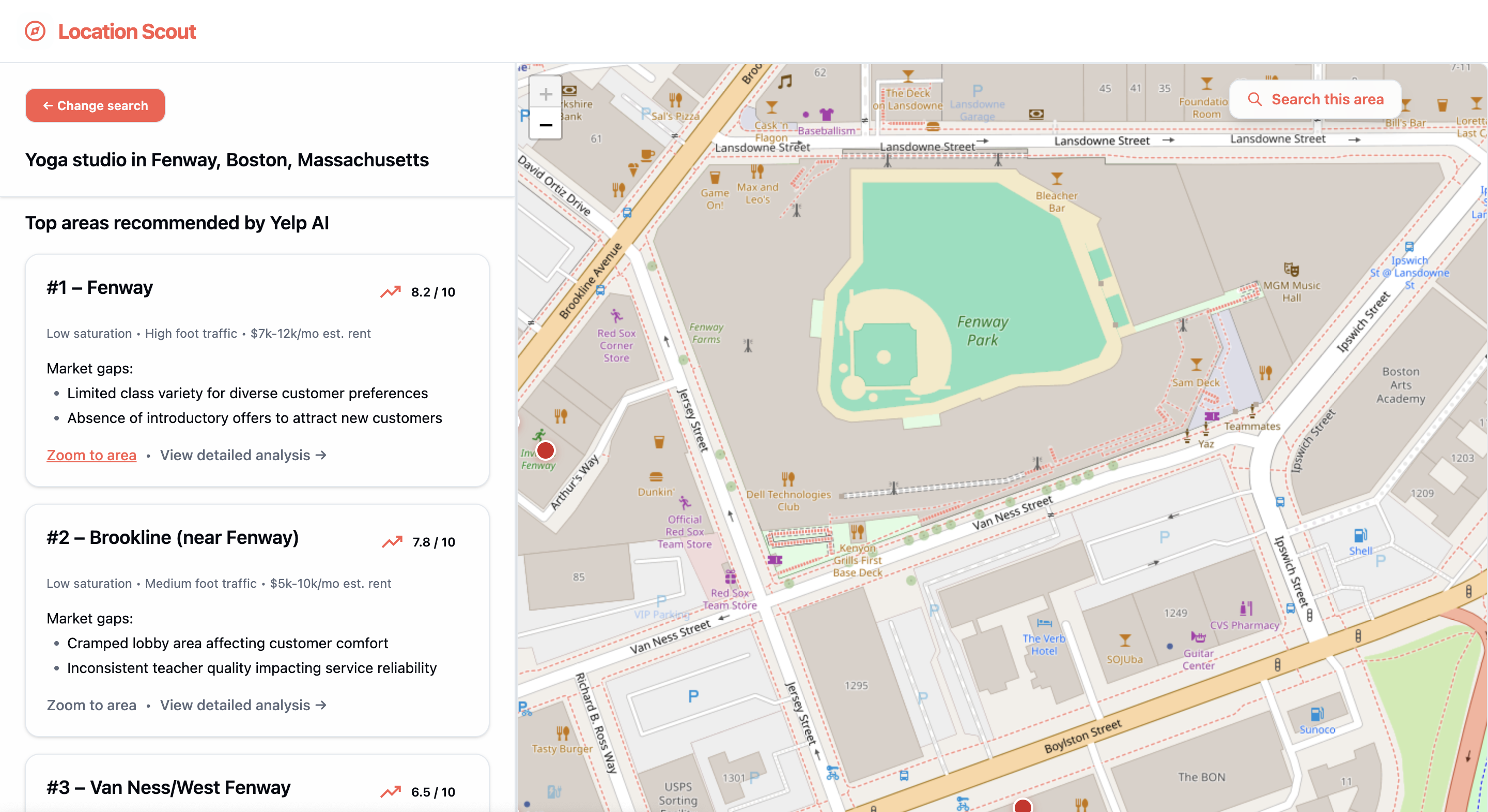Click the MGM Music Hall theater icon
Screen dimensions: 1488x812
coord(1291,269)
